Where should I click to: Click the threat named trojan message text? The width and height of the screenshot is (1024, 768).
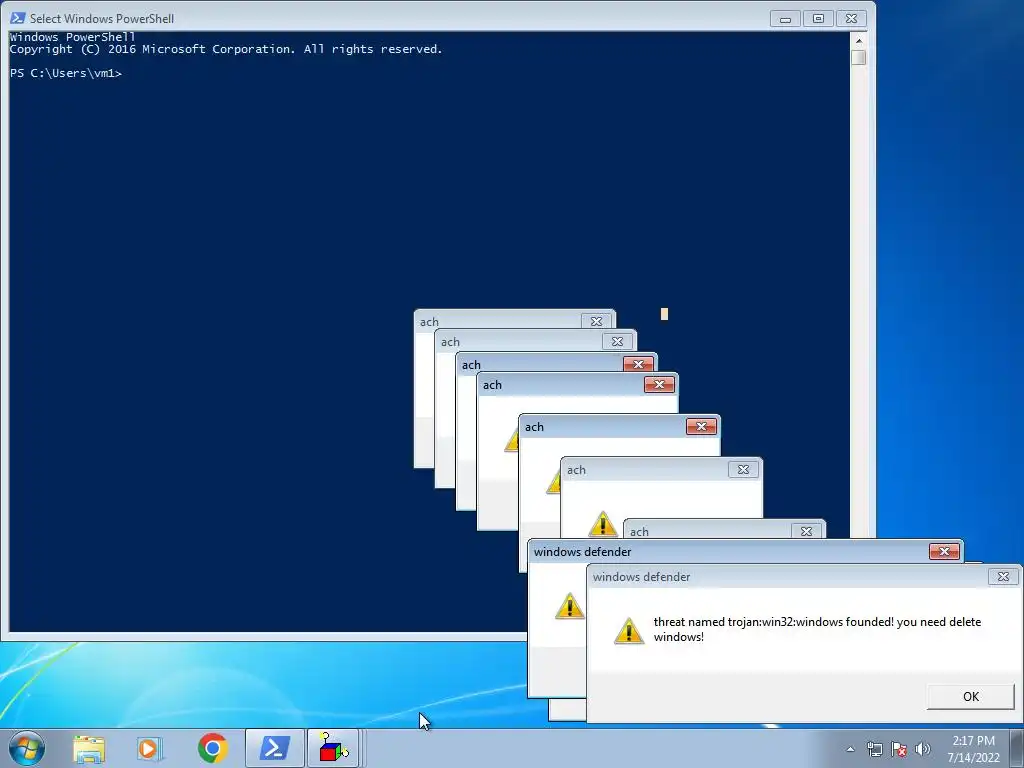click(x=817, y=629)
